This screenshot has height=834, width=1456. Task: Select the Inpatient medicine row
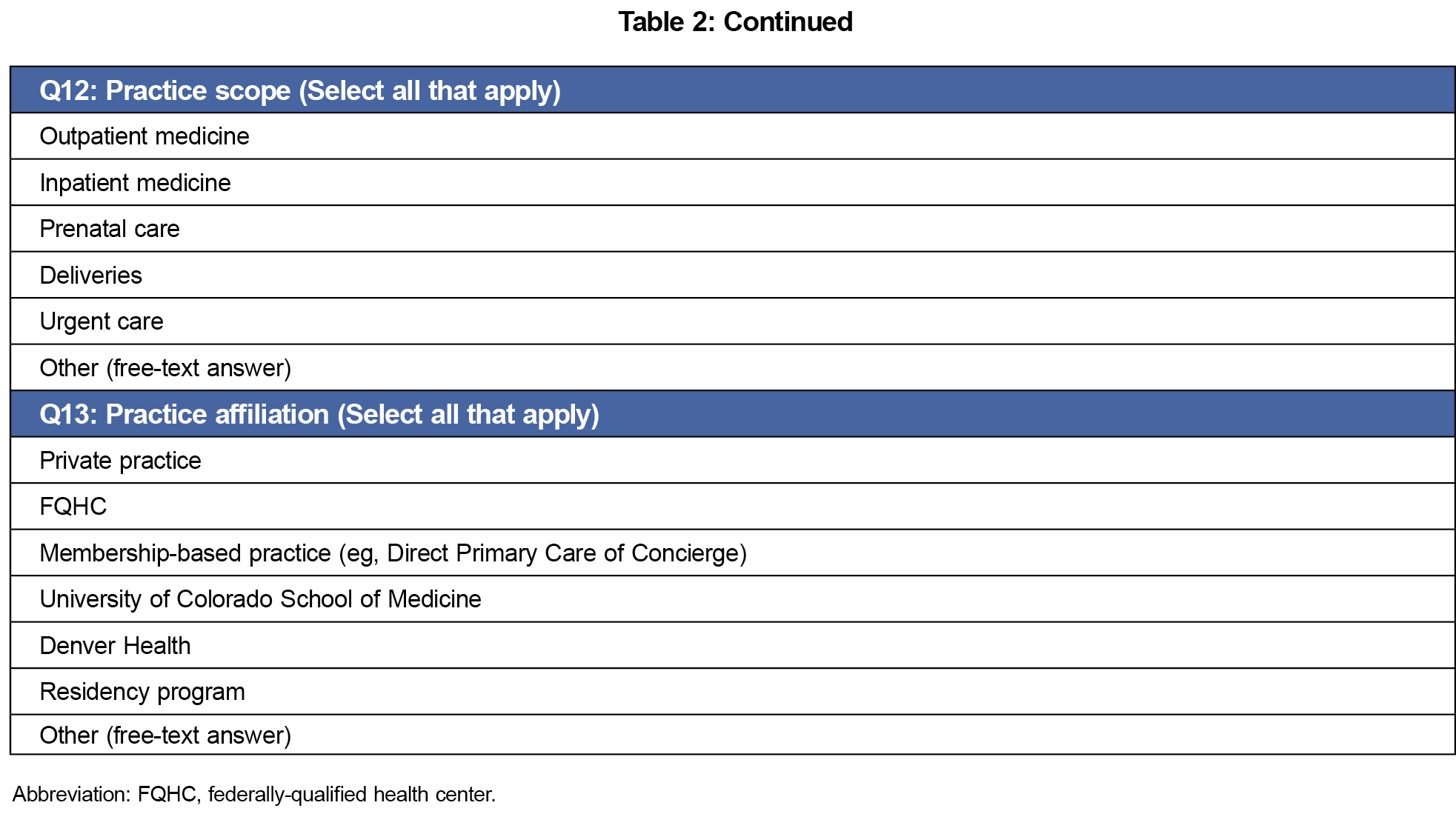(x=135, y=183)
